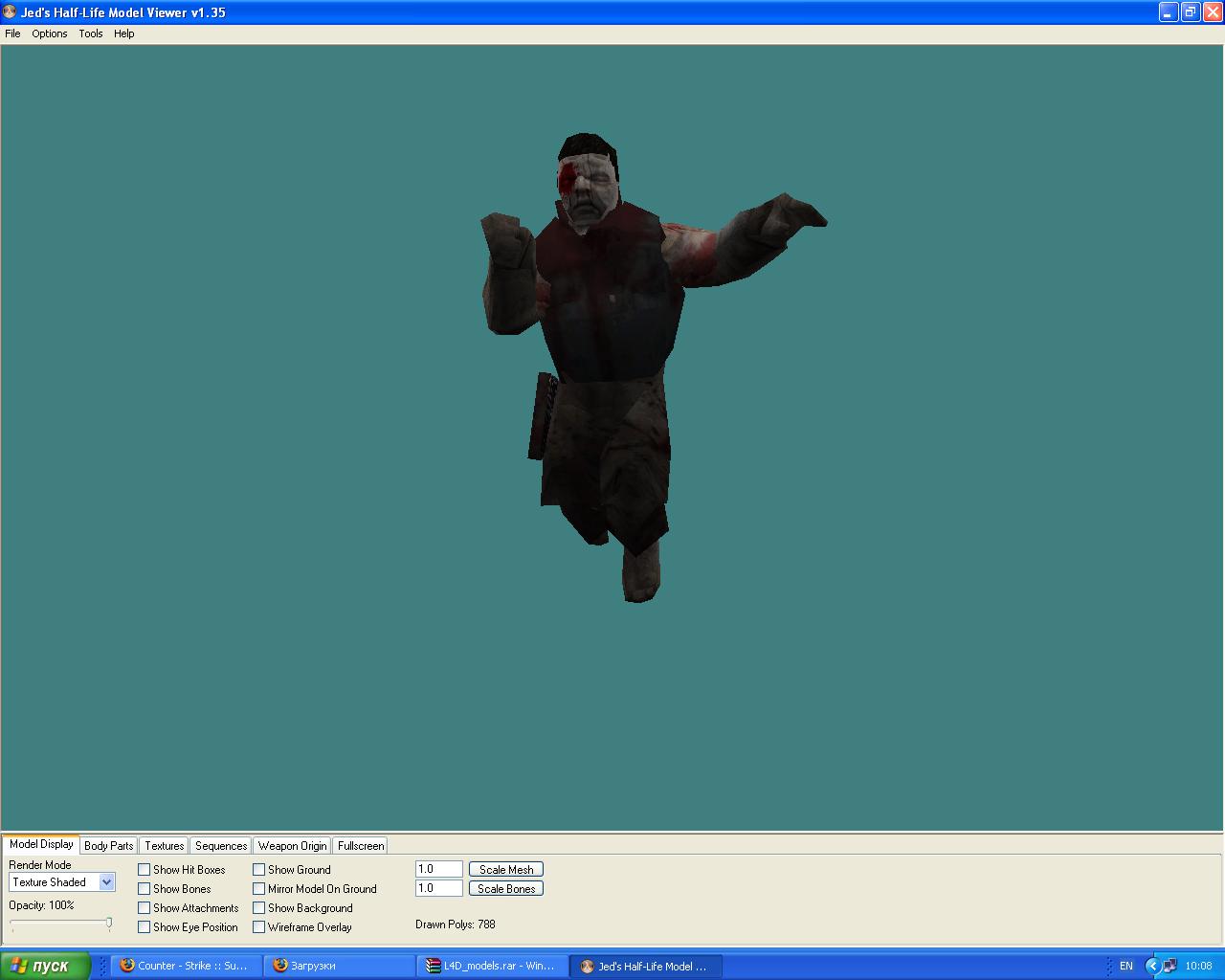Toggle Wireframe Overlay checkbox

[x=259, y=927]
